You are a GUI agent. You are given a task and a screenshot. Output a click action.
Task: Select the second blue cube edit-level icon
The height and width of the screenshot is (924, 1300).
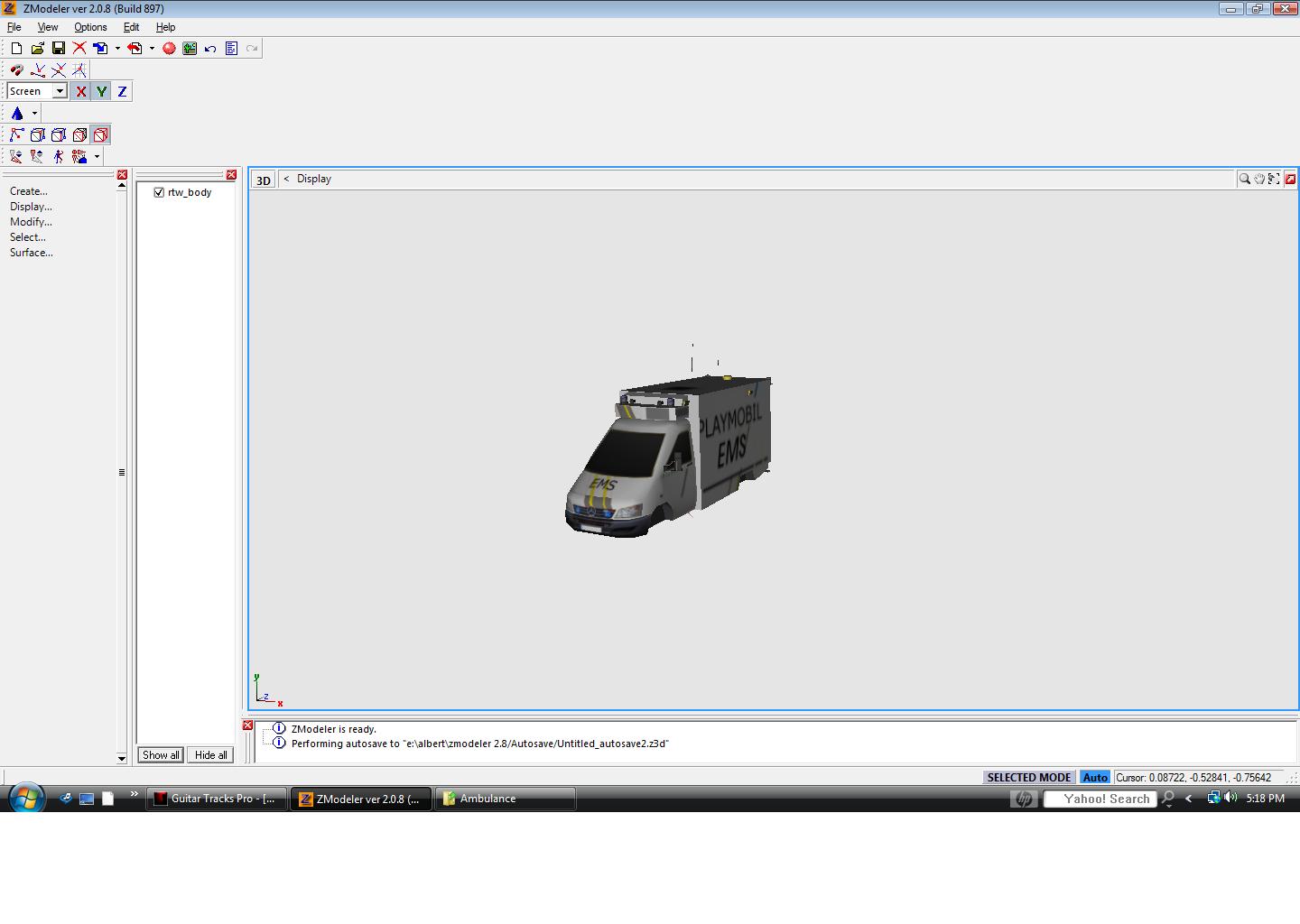(x=59, y=134)
